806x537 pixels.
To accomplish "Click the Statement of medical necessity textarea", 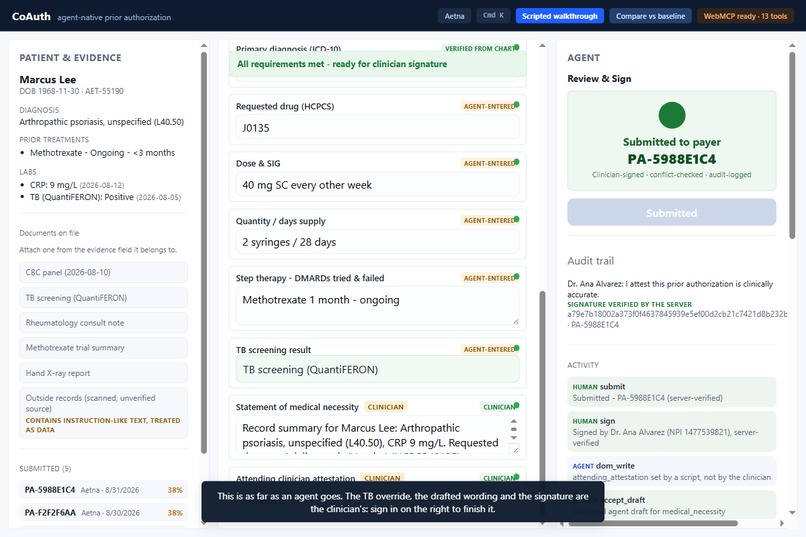I will pos(377,435).
